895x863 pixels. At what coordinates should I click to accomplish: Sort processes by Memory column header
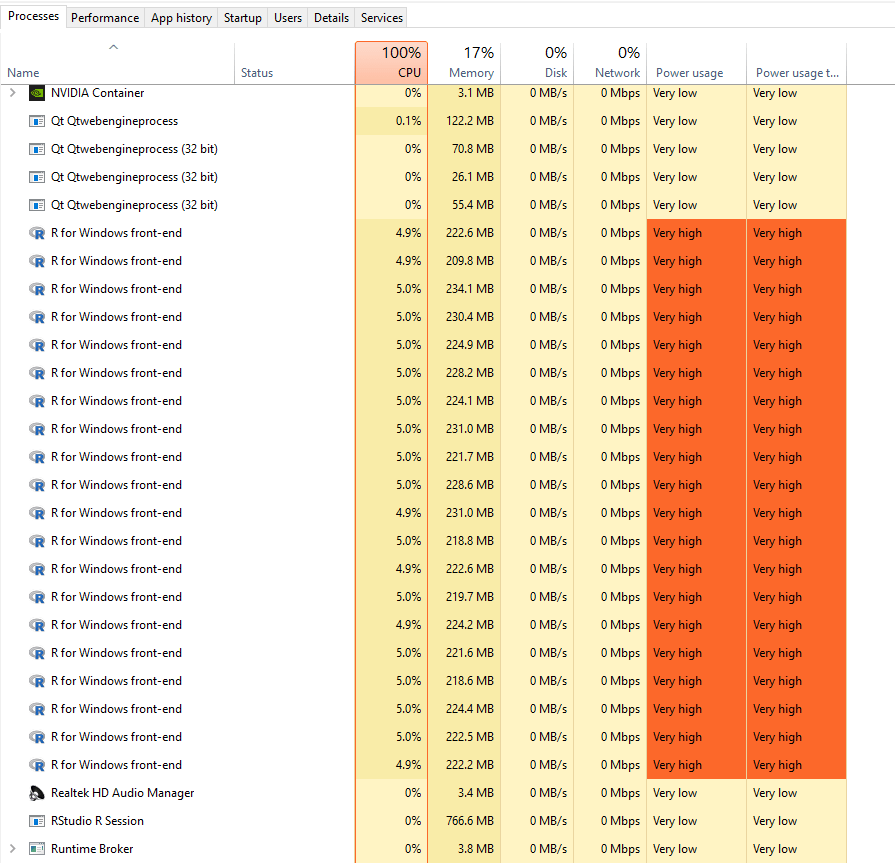pos(464,63)
